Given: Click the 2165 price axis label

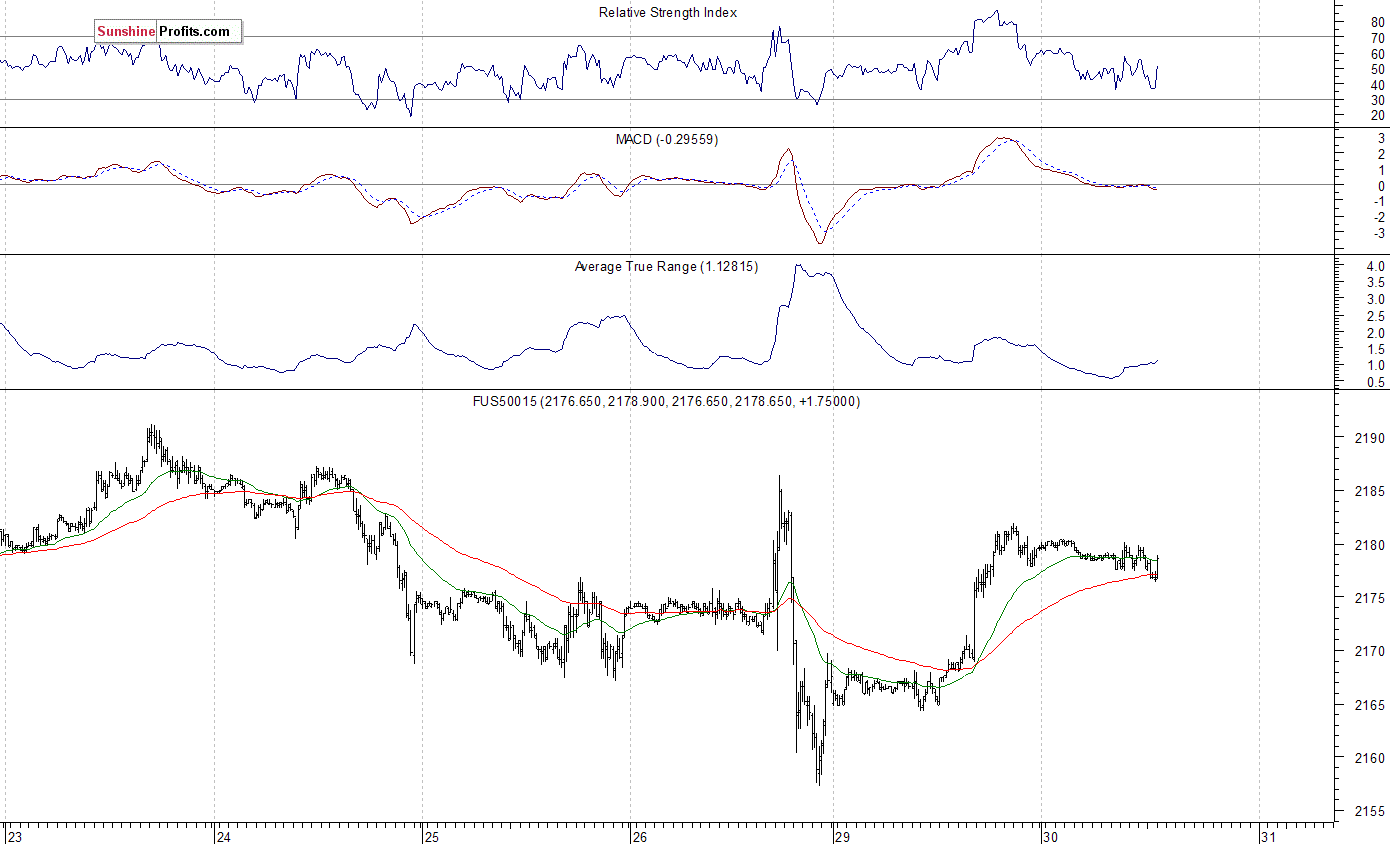Looking at the screenshot, I should pos(1369,704).
